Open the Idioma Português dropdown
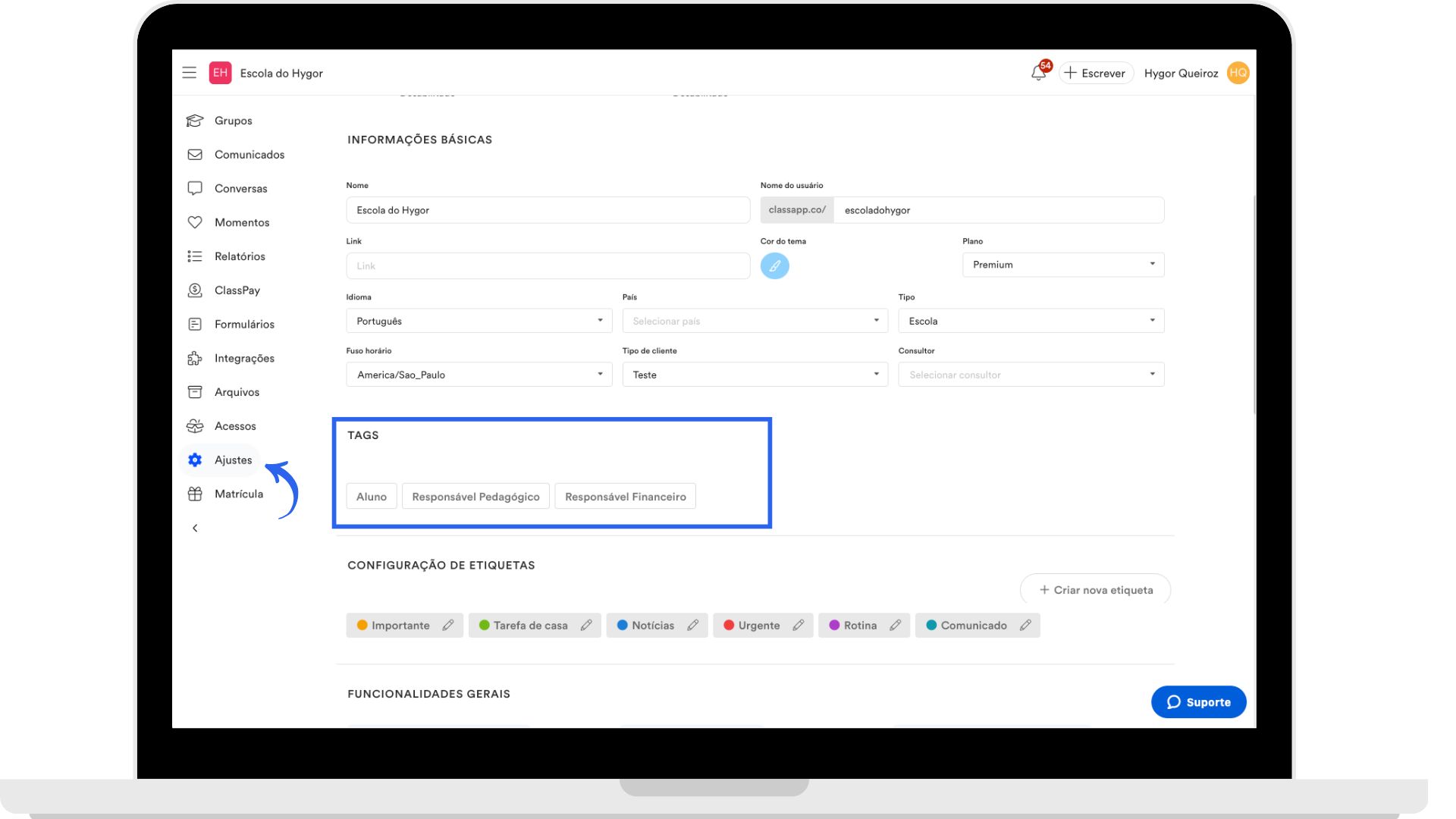The width and height of the screenshot is (1456, 819). click(x=479, y=321)
